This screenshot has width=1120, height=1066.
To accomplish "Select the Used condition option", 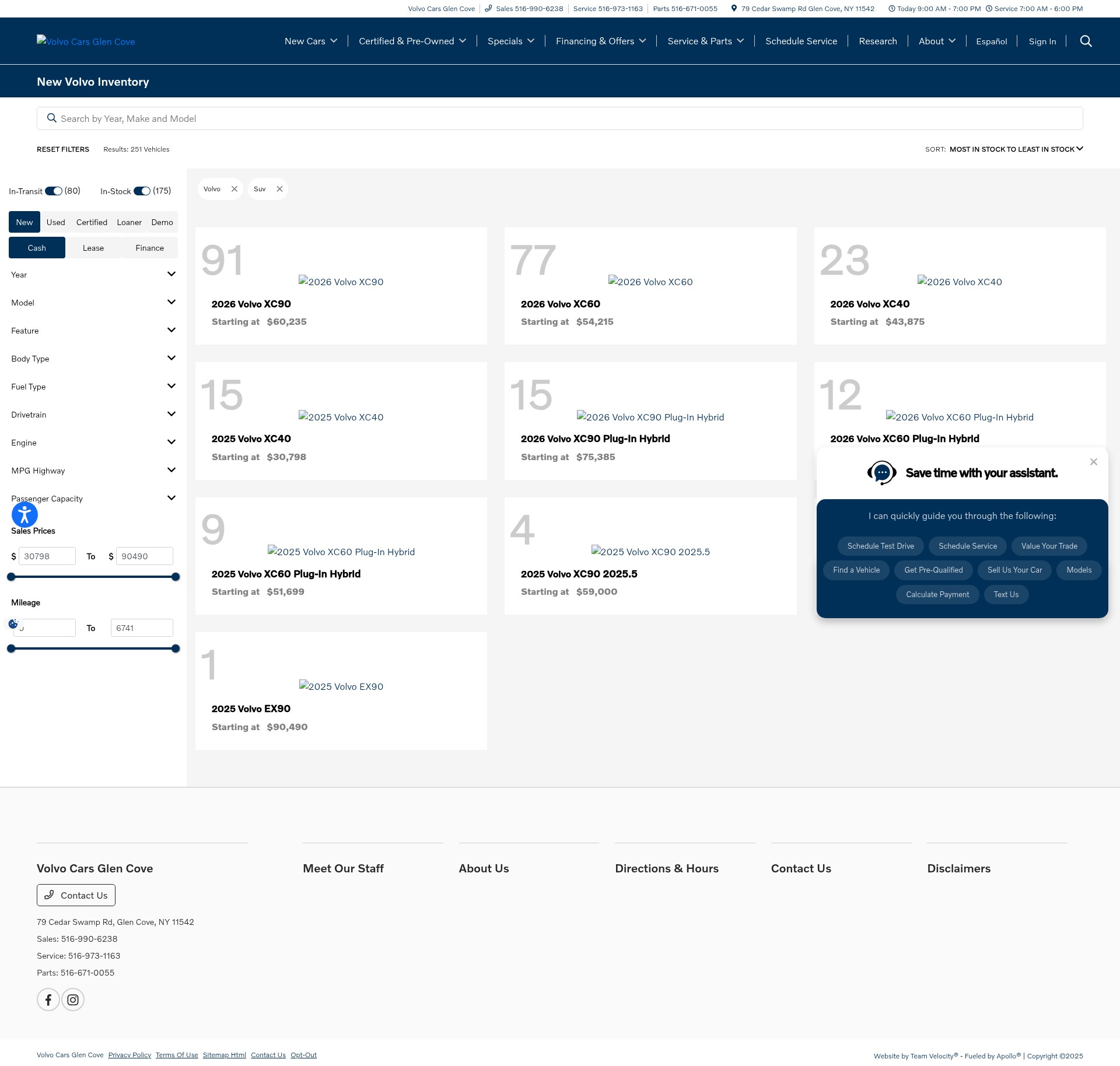I will 56,222.
